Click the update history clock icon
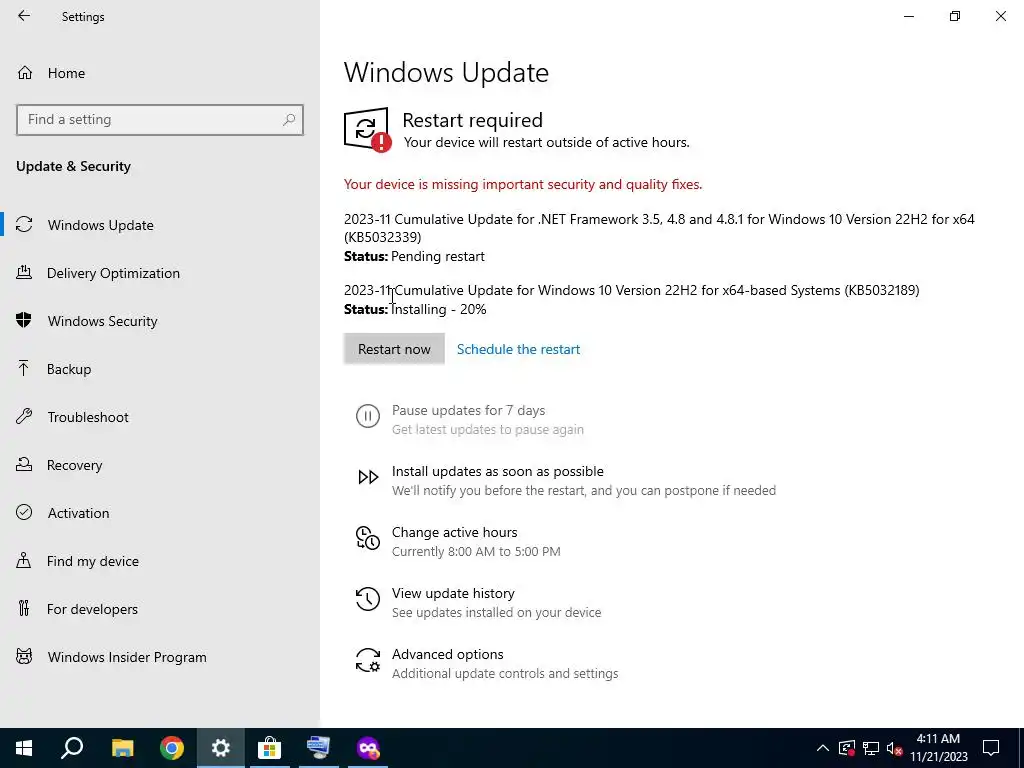The width and height of the screenshot is (1024, 768). pos(368,599)
